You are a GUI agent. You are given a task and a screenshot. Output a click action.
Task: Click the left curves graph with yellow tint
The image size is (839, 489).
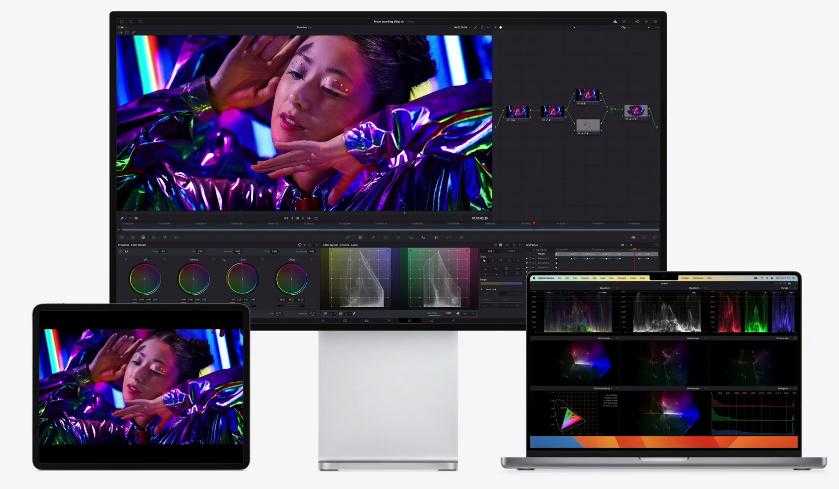(x=355, y=279)
